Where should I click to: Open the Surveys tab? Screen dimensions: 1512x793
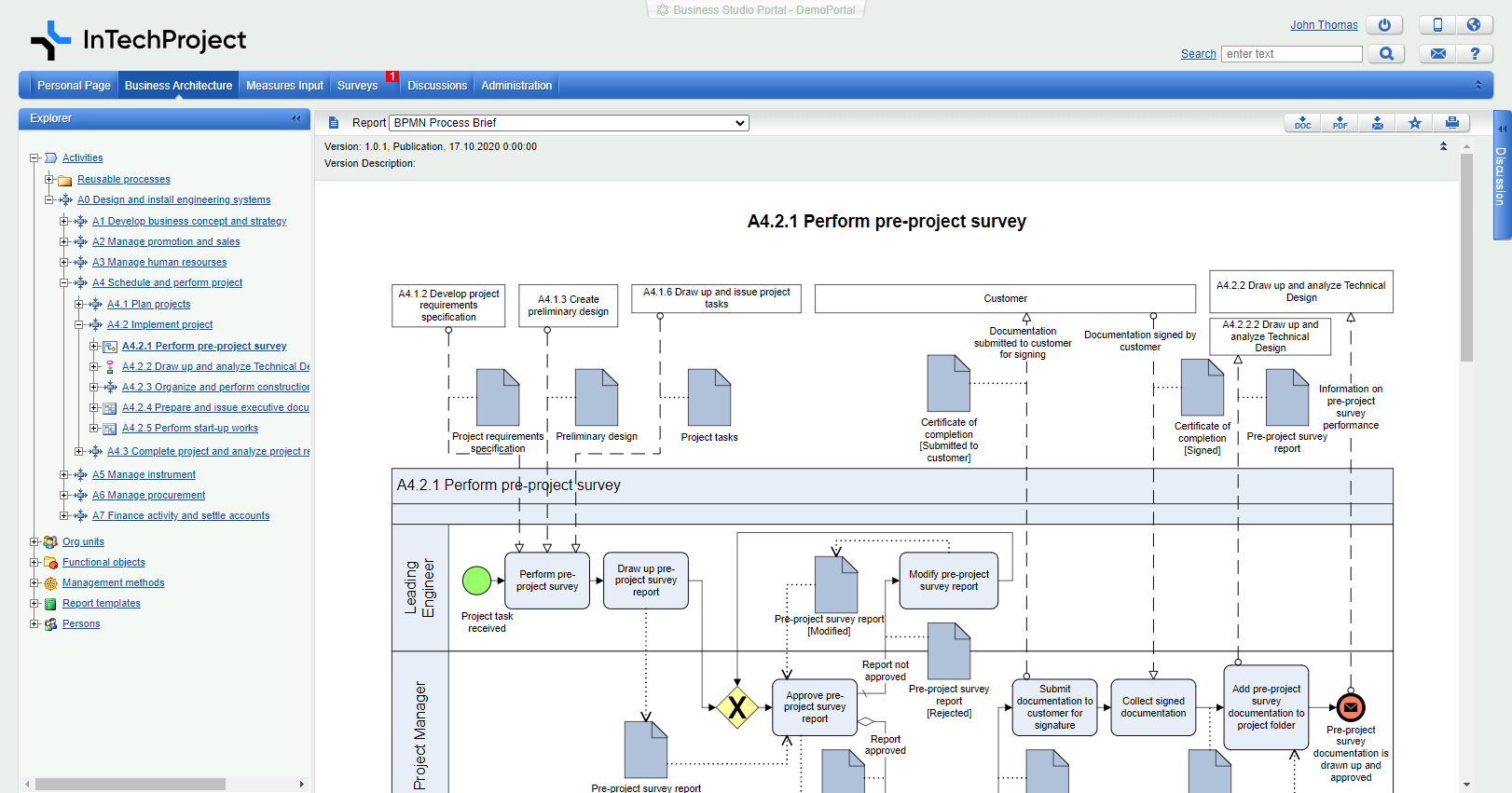(357, 86)
